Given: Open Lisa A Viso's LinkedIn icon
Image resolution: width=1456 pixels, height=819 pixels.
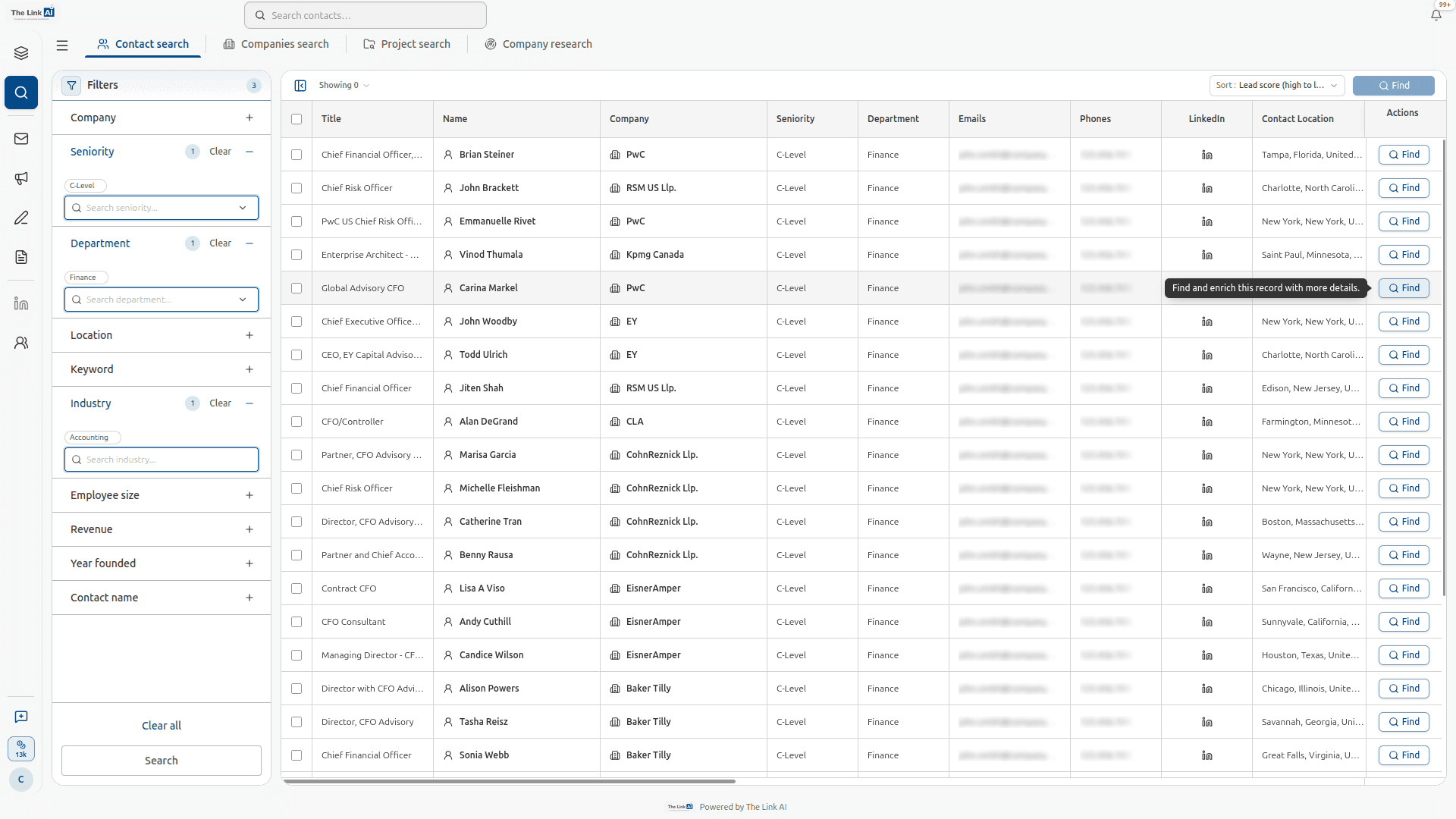Looking at the screenshot, I should pos(1207,588).
